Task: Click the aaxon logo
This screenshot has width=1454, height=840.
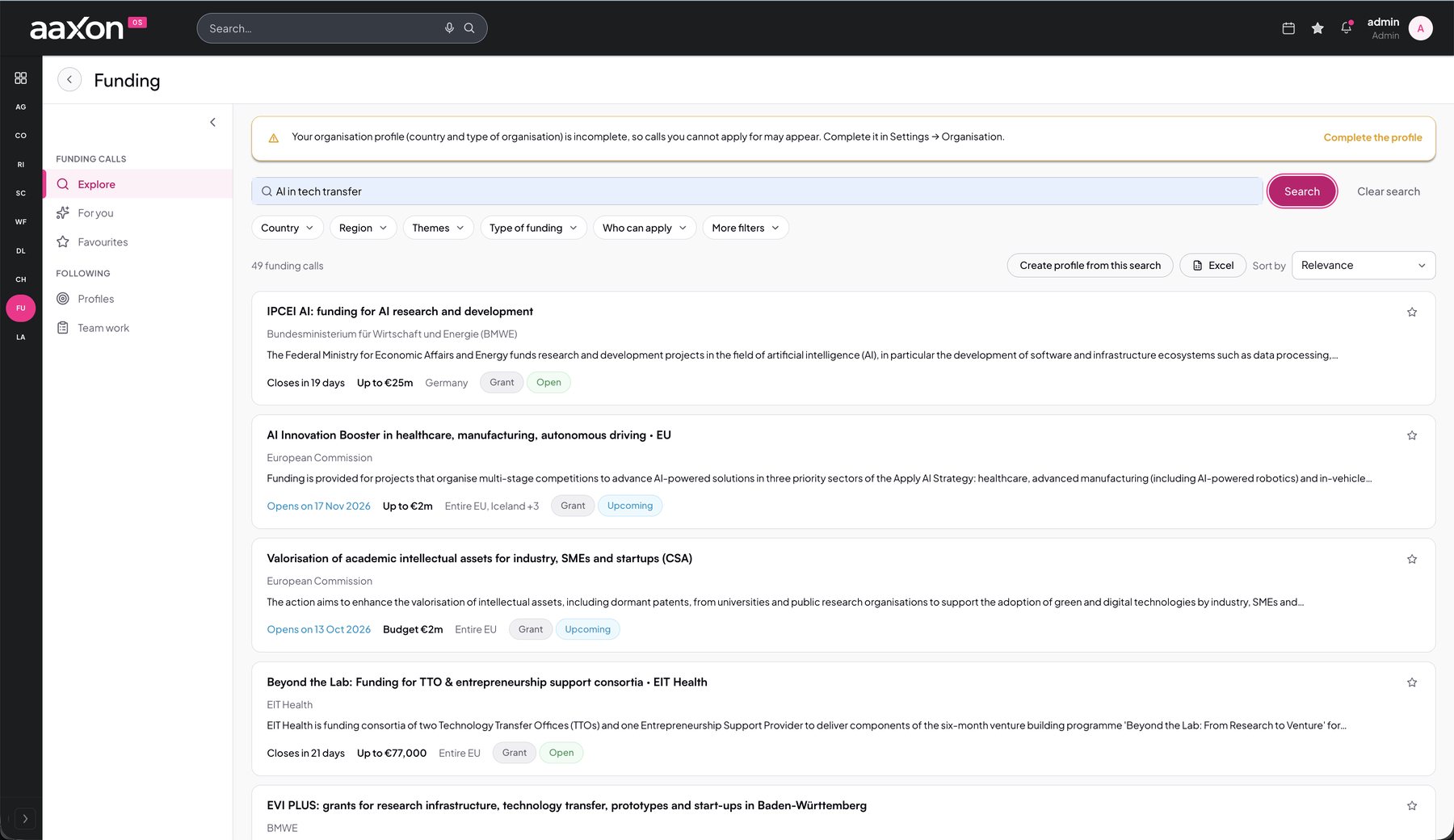Action: click(x=77, y=29)
